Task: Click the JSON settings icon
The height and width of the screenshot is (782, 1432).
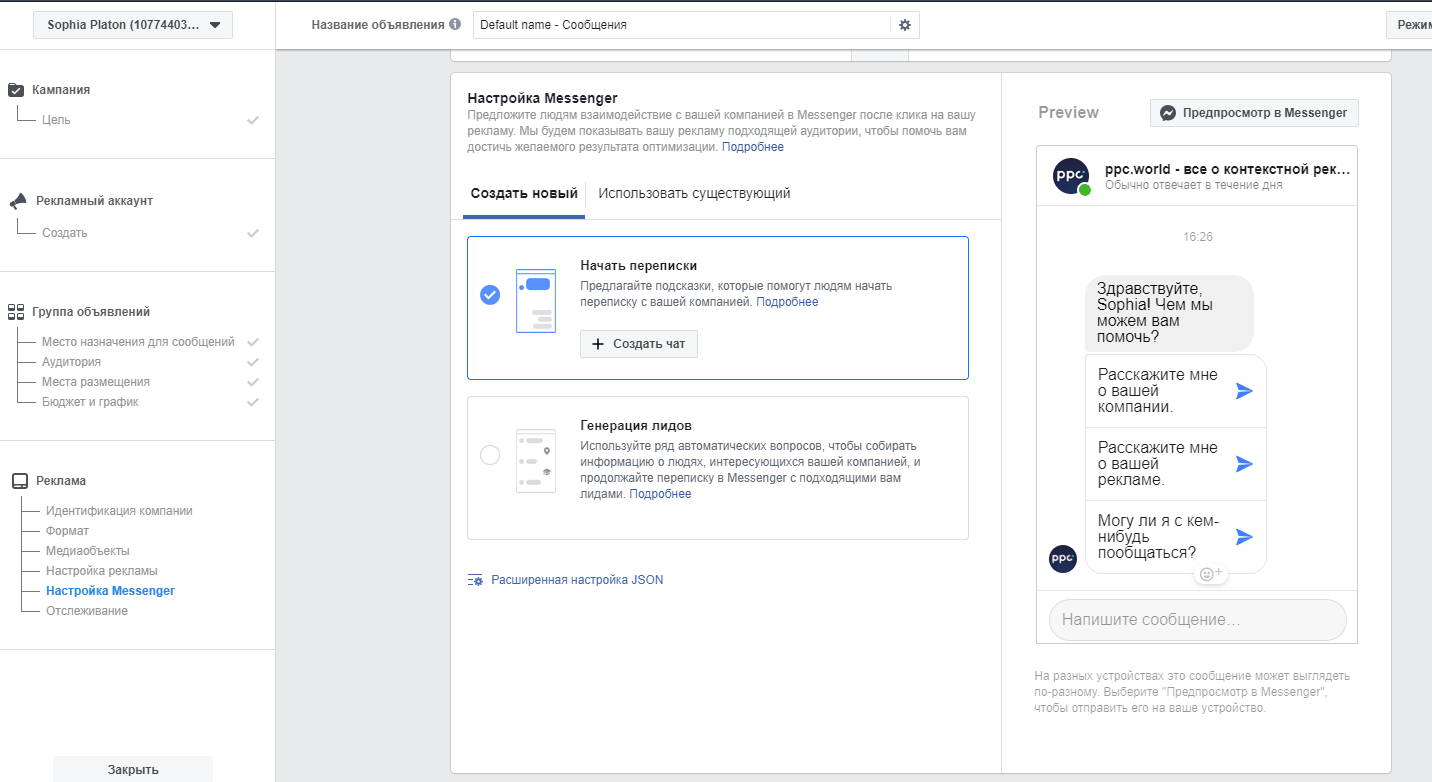Action: [x=476, y=580]
